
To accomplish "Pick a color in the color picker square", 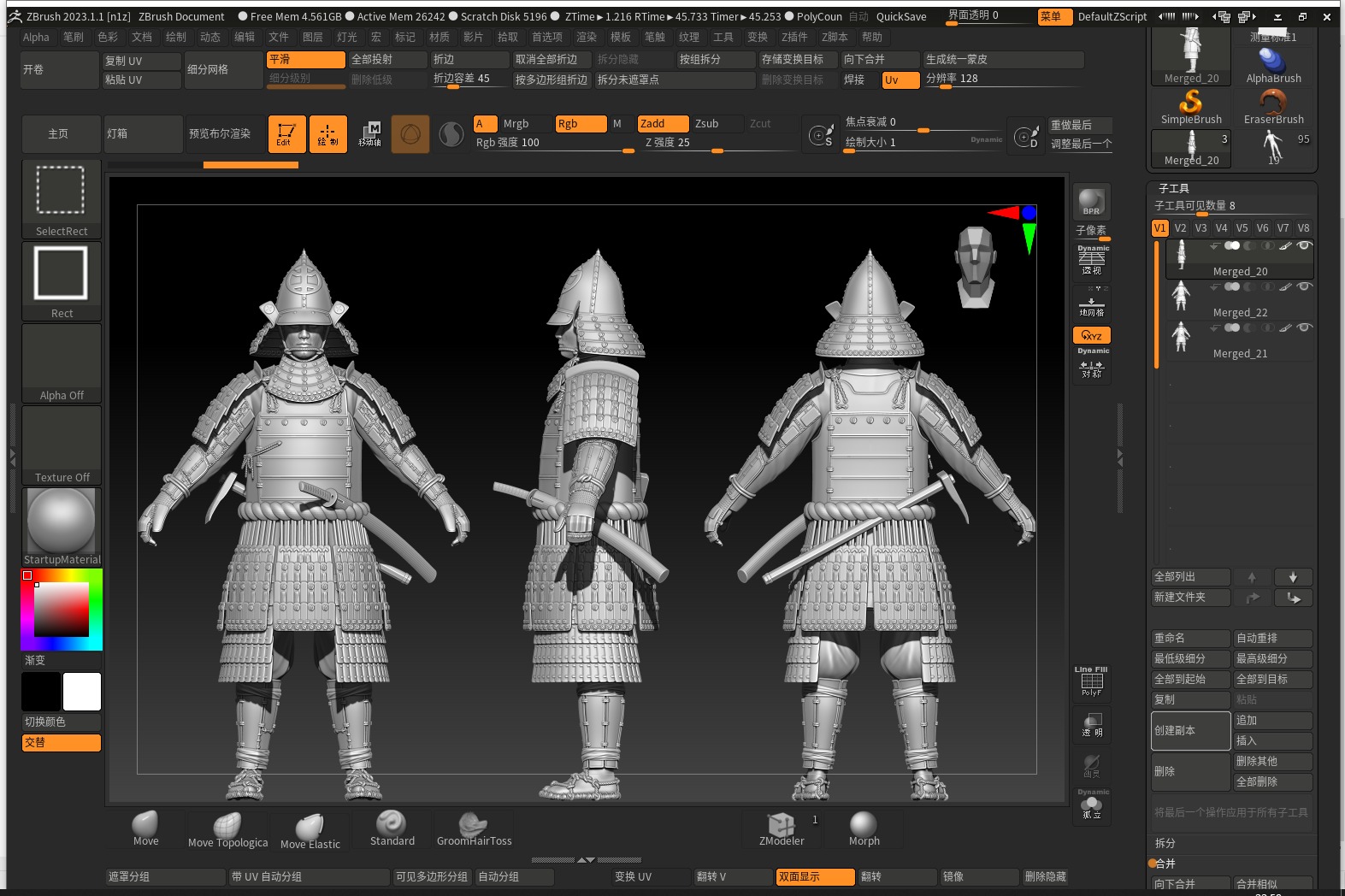I will click(62, 610).
